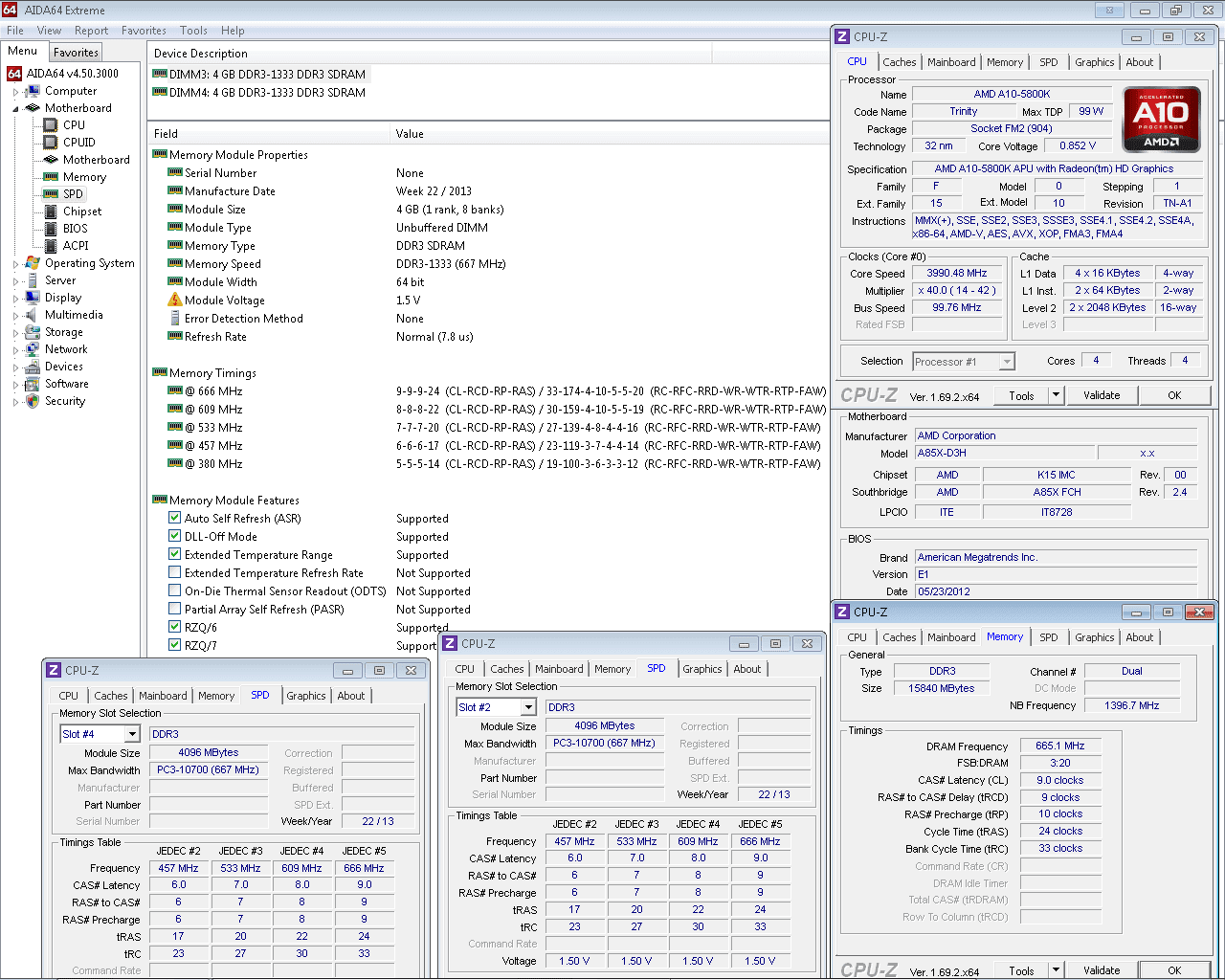Click the Error Detection Method icon
This screenshot has height=980, width=1225.
[175, 318]
